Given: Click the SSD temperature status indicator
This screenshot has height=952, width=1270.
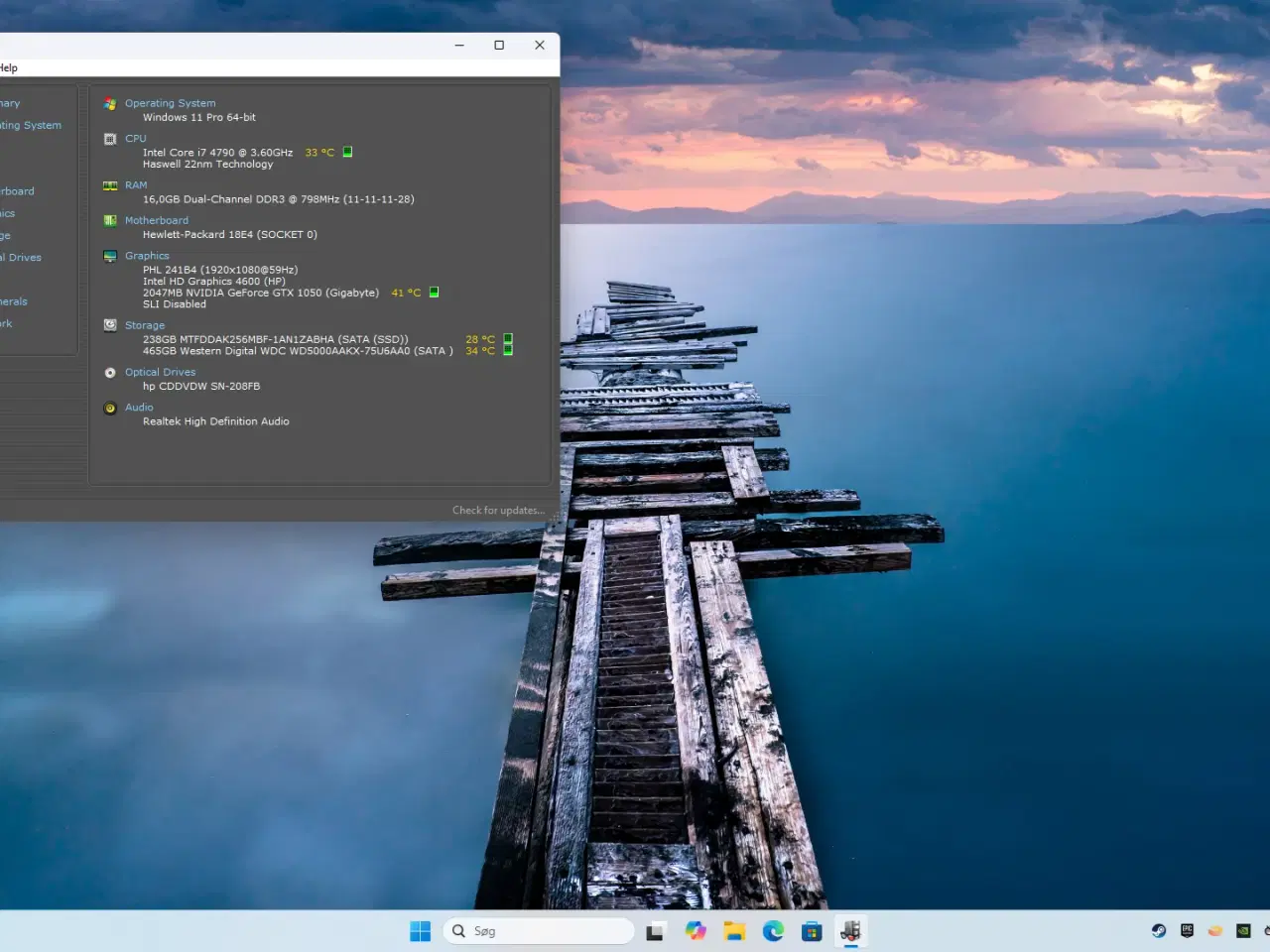Looking at the screenshot, I should tap(508, 339).
